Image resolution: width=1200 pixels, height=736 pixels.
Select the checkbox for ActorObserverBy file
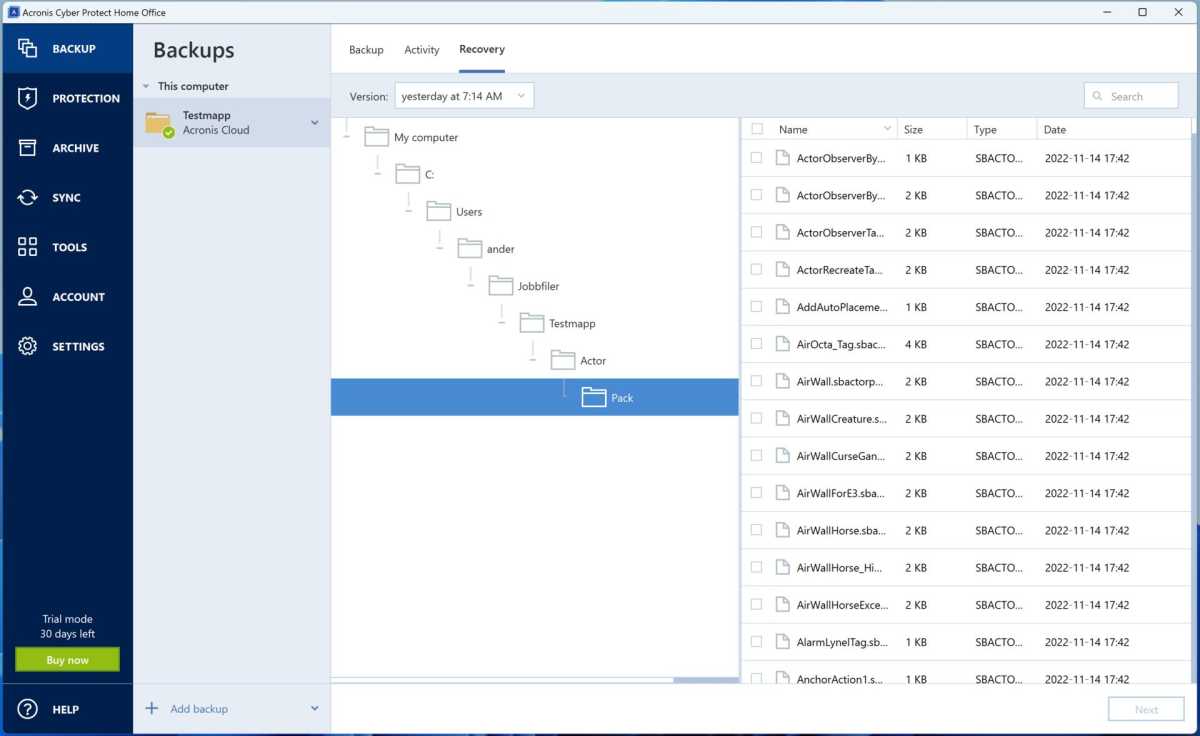[756, 157]
